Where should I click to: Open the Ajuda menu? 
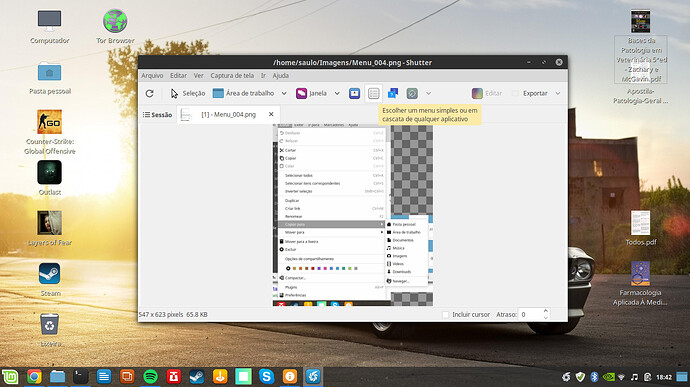pos(280,76)
